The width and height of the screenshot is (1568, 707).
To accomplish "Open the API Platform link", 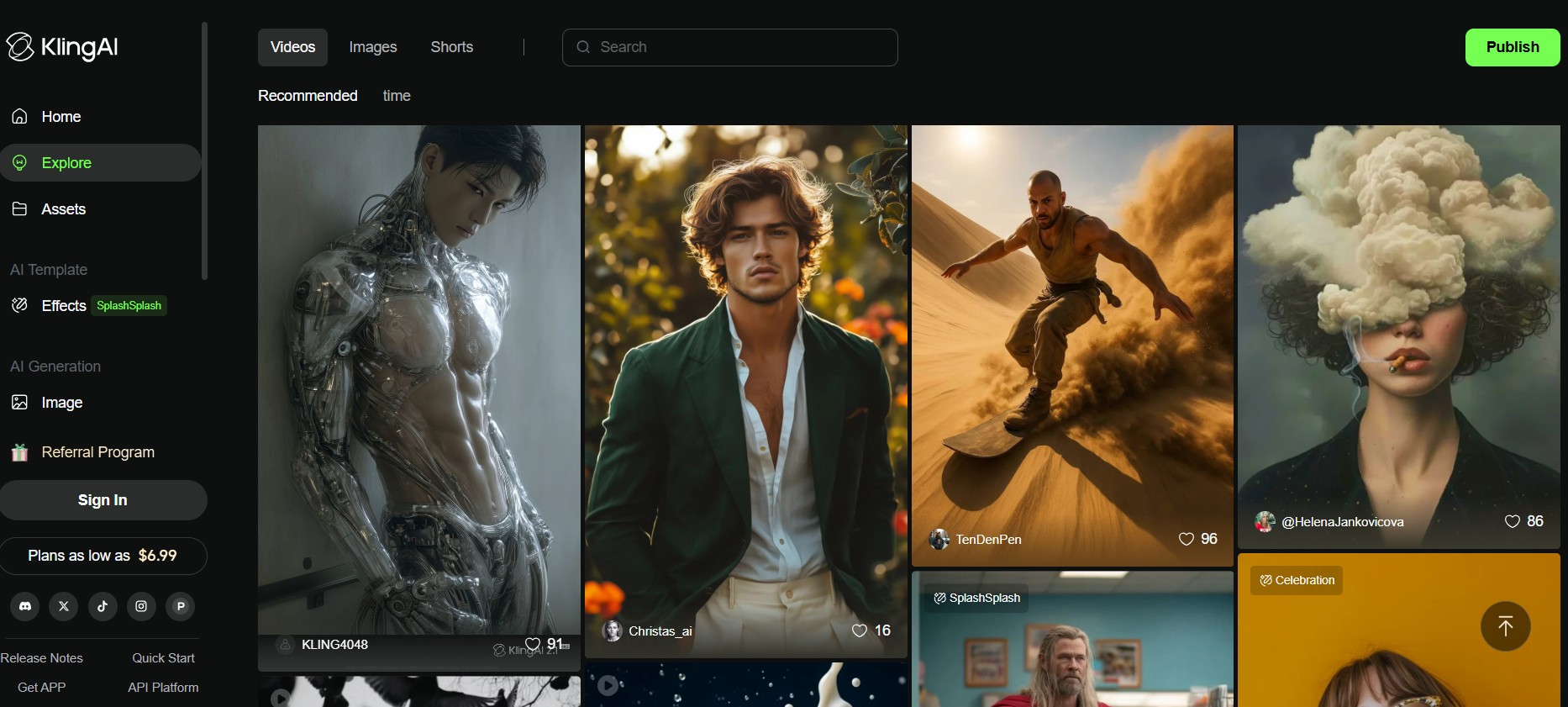I will [163, 688].
